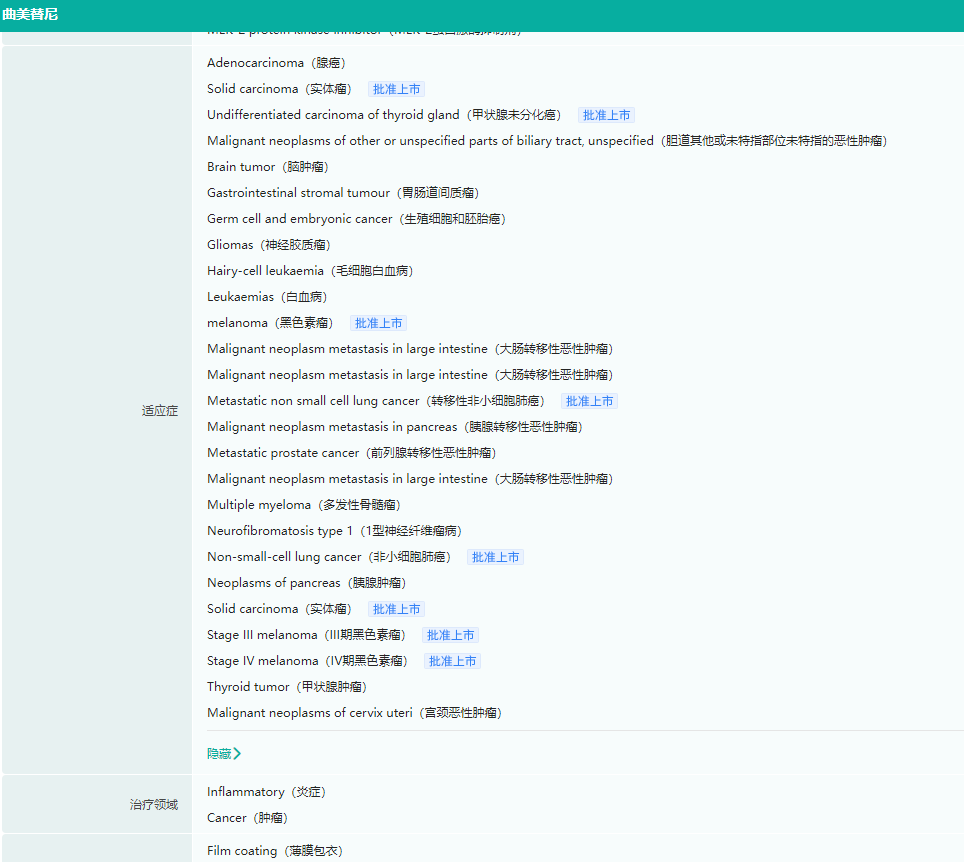Click Cancer (肿瘤) therapeutic area
964x862 pixels.
(247, 818)
